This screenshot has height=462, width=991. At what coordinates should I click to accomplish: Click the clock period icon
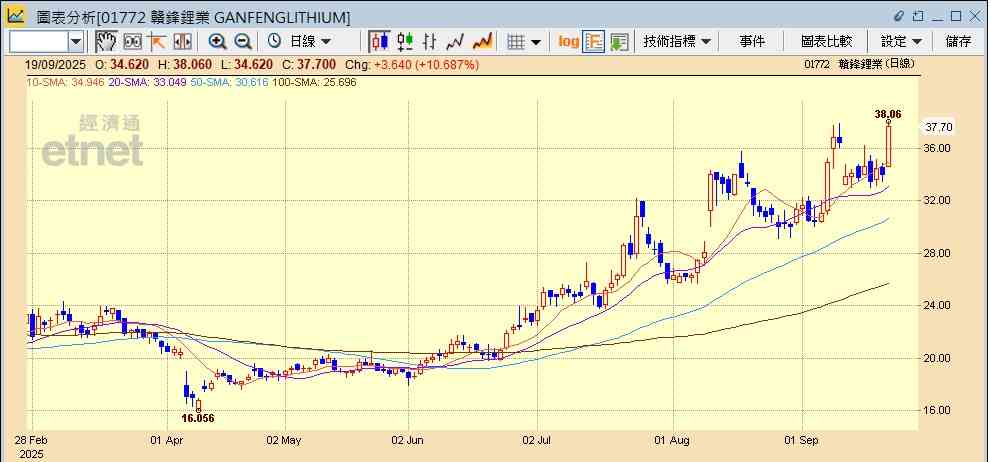click(274, 42)
